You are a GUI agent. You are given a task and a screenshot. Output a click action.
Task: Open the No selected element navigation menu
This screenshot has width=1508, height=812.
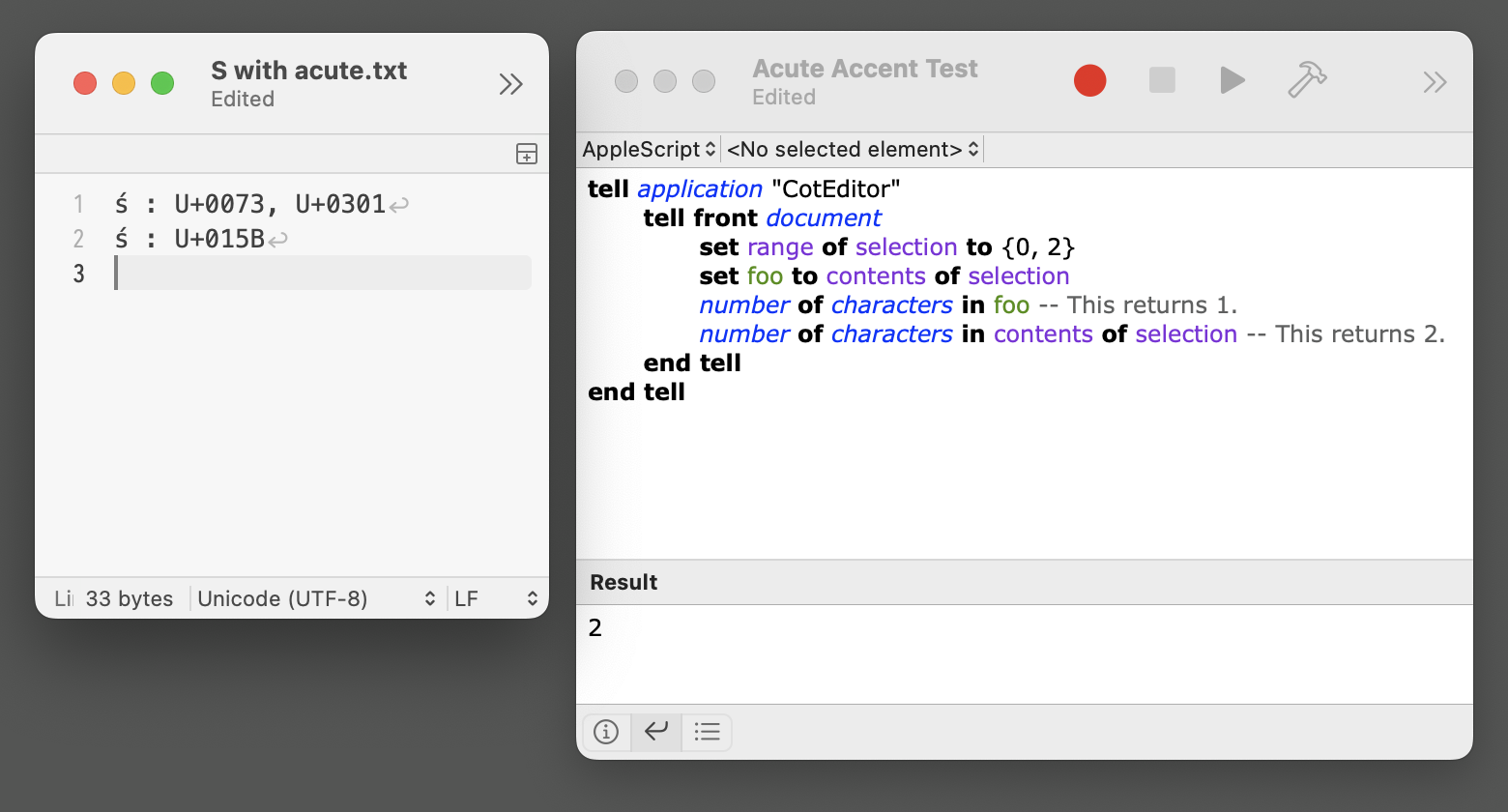pos(851,149)
